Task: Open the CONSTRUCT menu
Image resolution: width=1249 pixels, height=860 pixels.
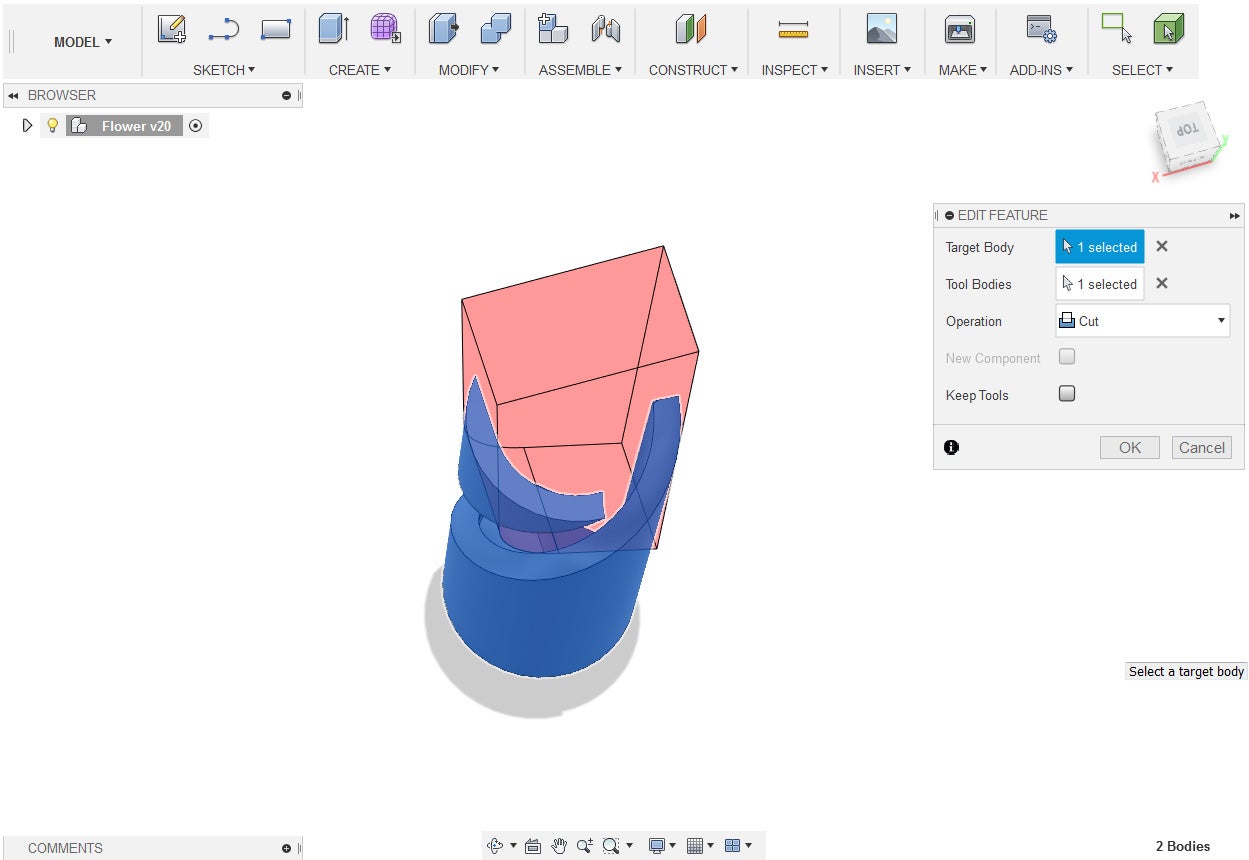Action: [693, 70]
